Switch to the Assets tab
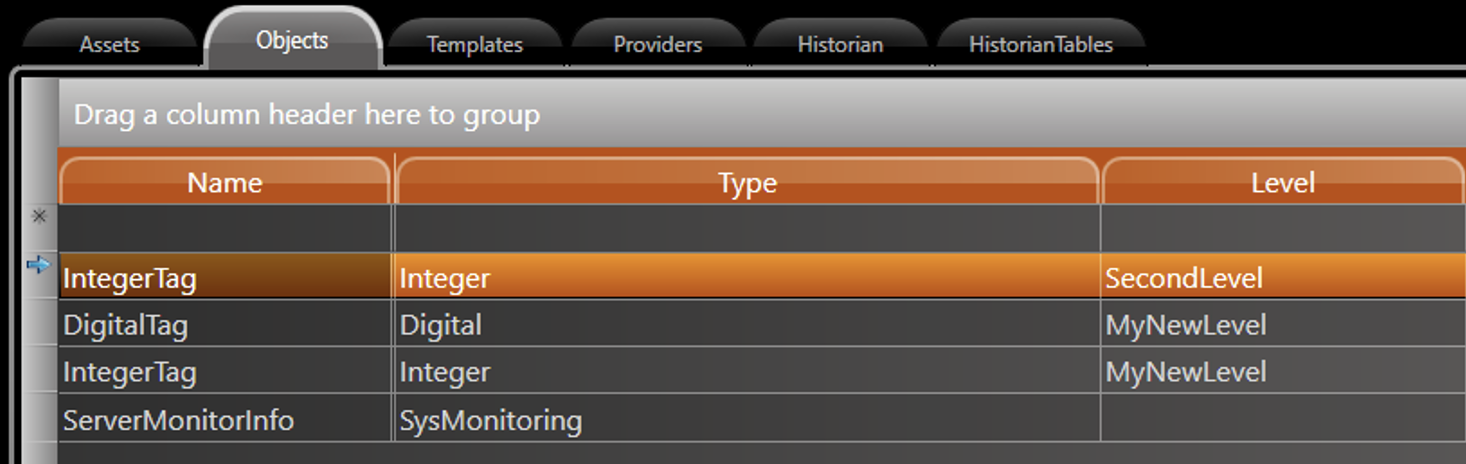Screen dimensions: 1466x464 (109, 45)
